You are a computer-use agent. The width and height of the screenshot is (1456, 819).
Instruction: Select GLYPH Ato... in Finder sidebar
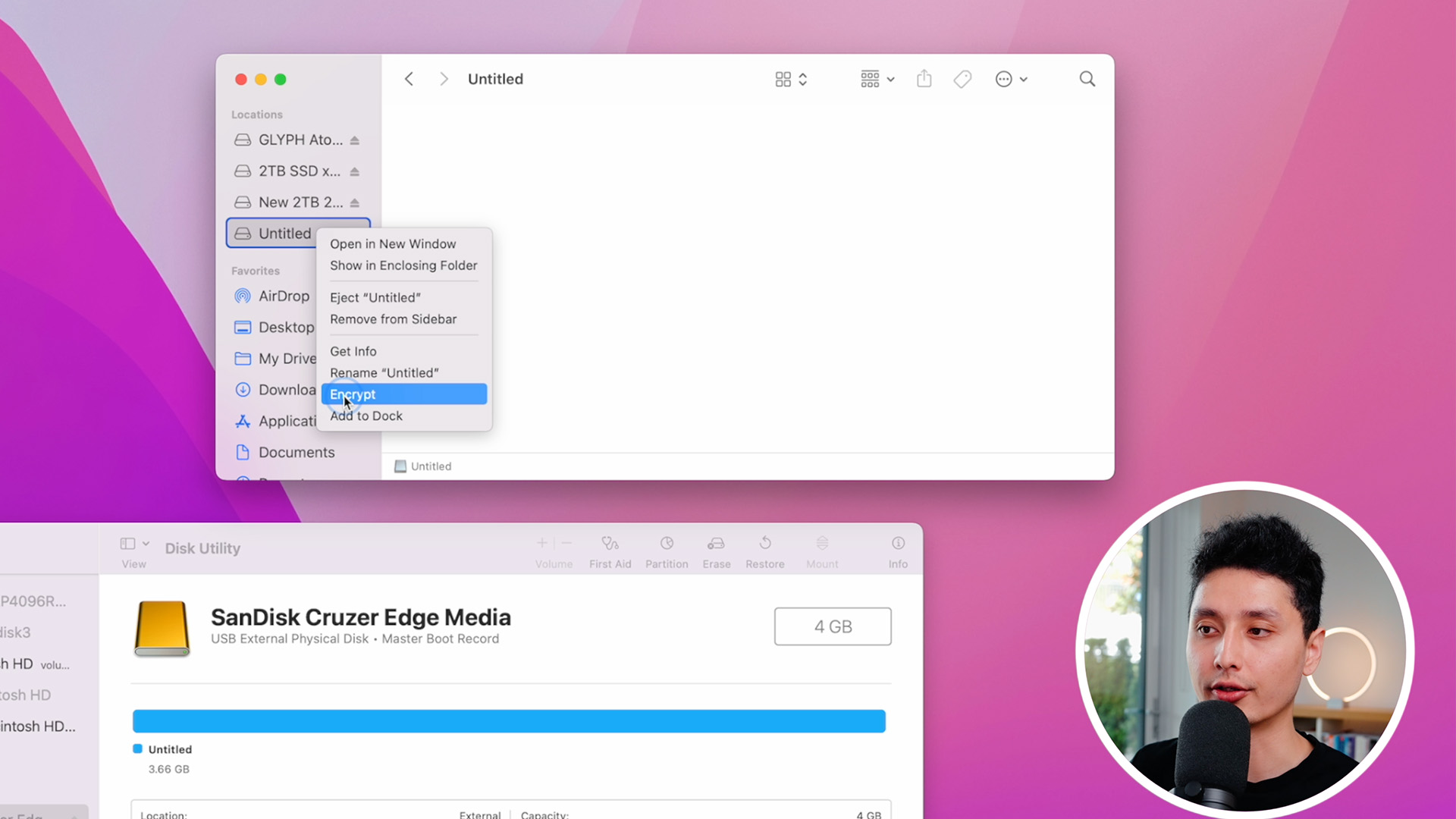[x=297, y=140]
